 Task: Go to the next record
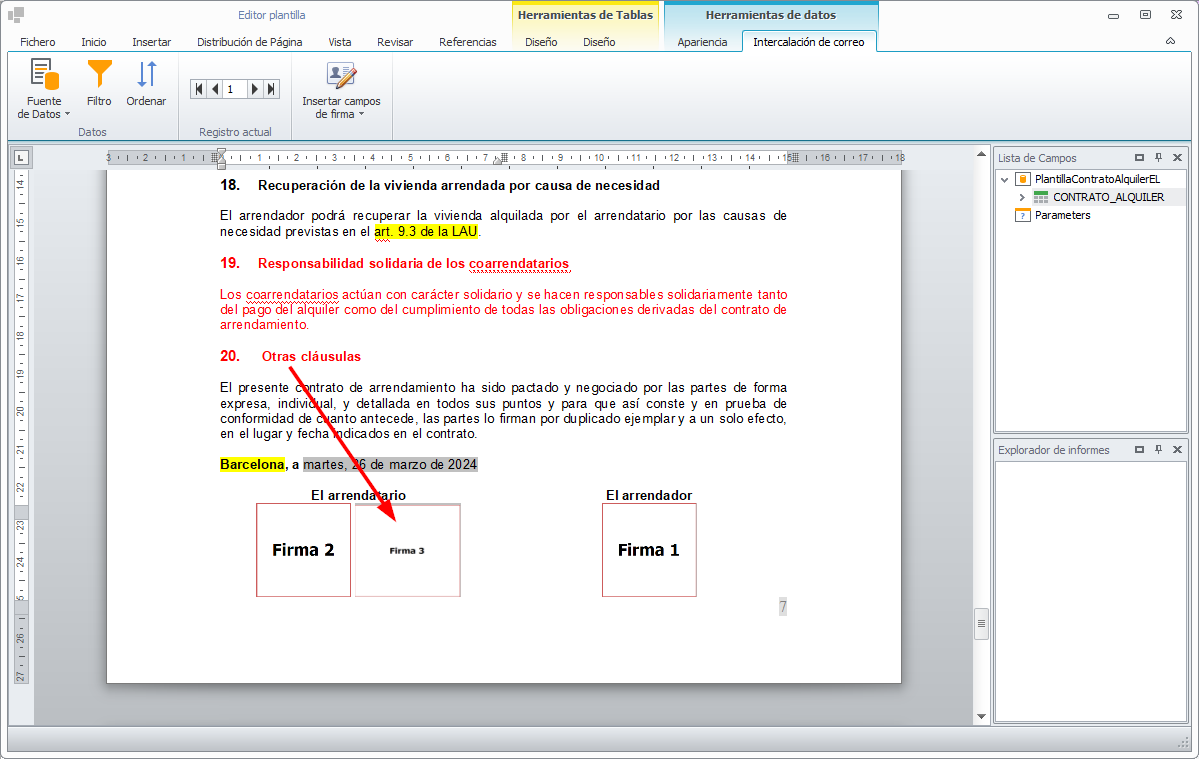tap(255, 89)
